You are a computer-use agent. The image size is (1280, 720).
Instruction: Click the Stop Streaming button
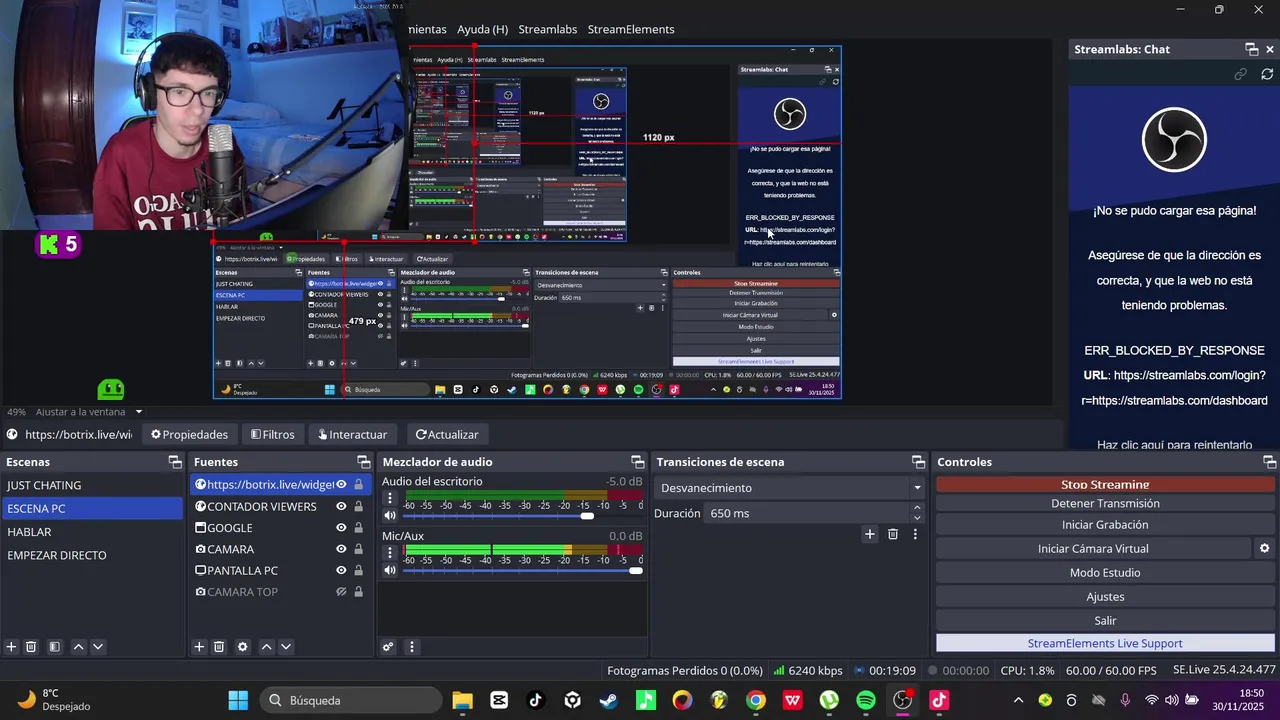point(1105,484)
